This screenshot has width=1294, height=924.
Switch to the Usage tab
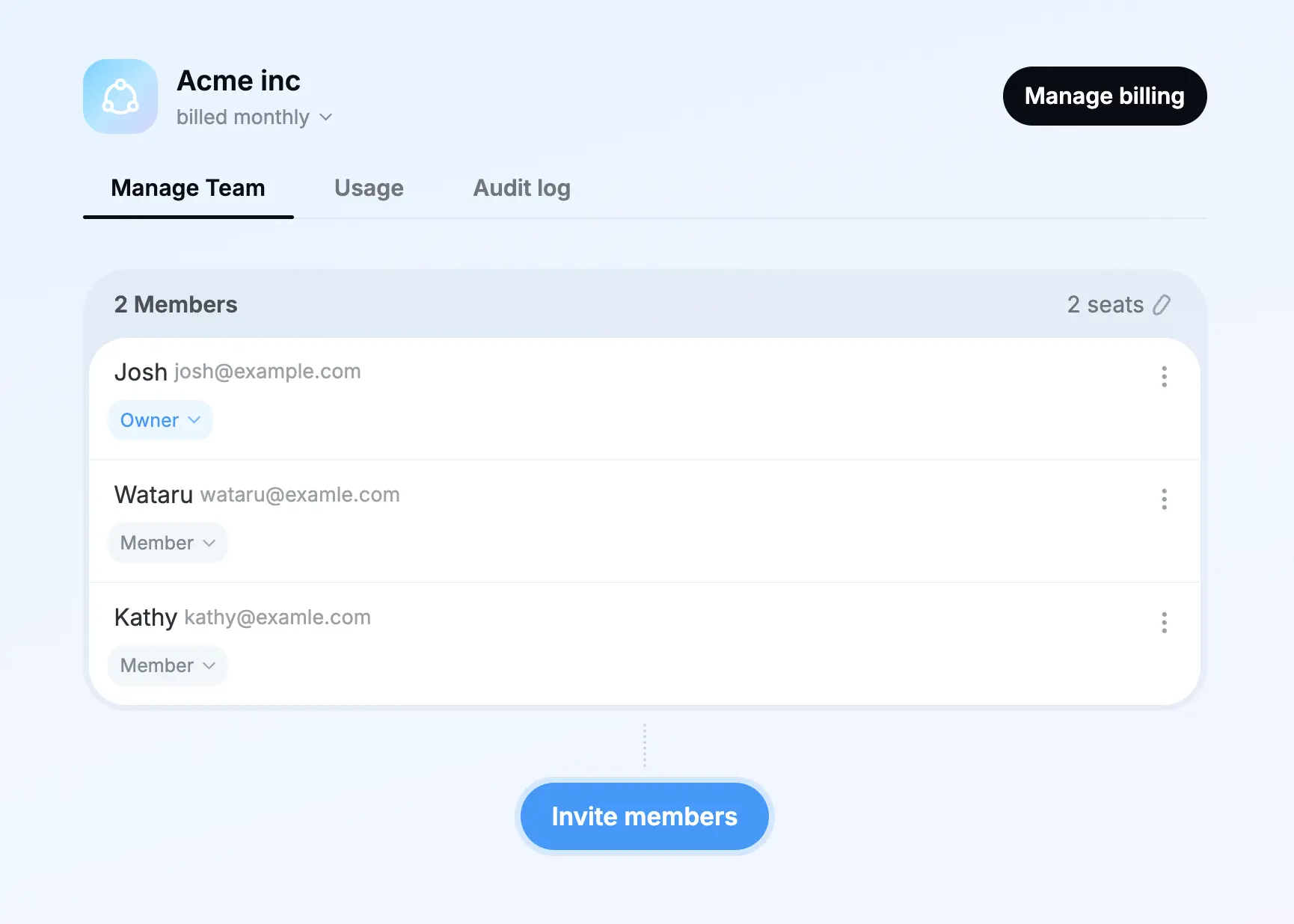click(369, 188)
